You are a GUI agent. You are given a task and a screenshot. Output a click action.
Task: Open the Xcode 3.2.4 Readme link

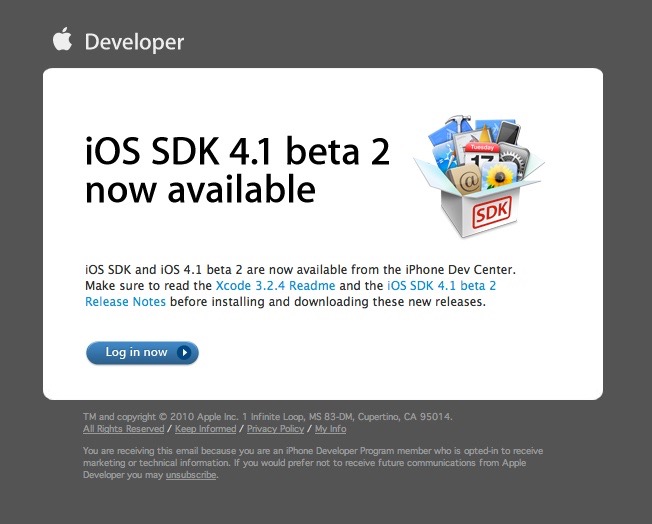point(275,286)
